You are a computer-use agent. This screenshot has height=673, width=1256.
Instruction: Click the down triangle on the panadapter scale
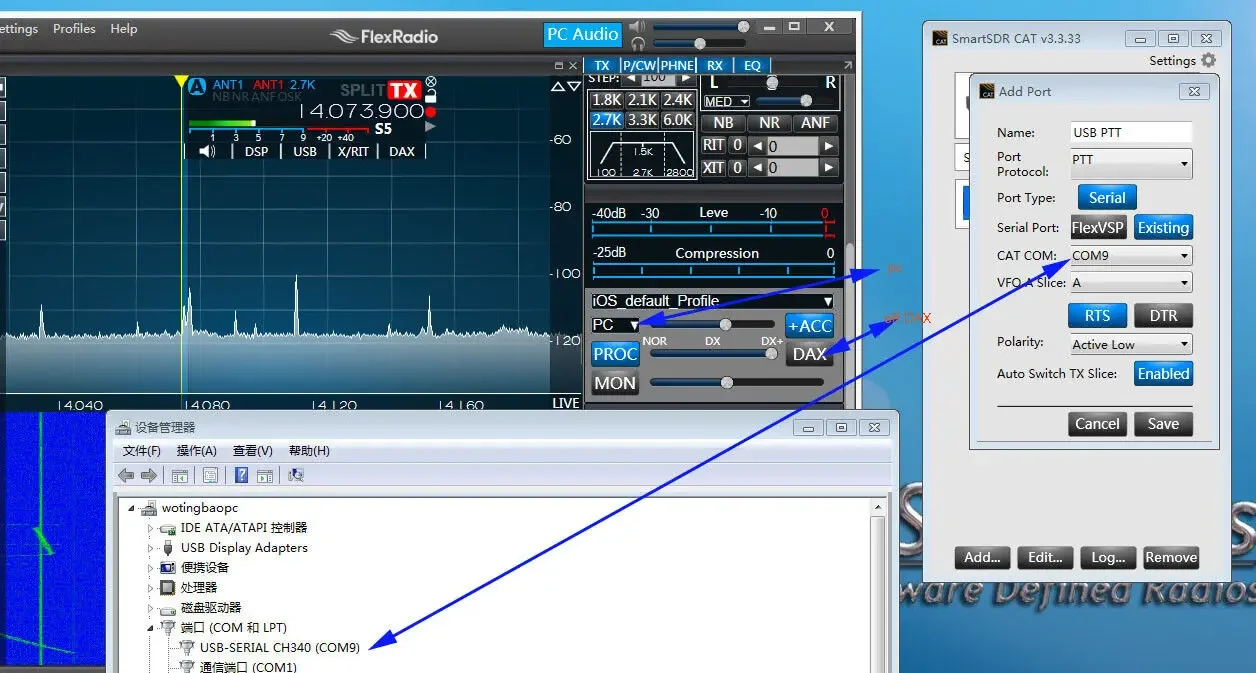click(573, 87)
